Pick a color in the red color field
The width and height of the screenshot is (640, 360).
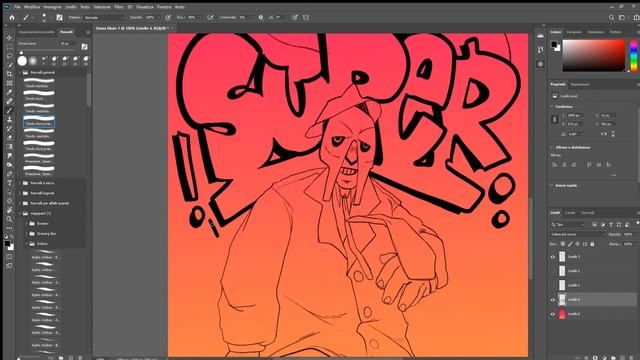coord(593,56)
